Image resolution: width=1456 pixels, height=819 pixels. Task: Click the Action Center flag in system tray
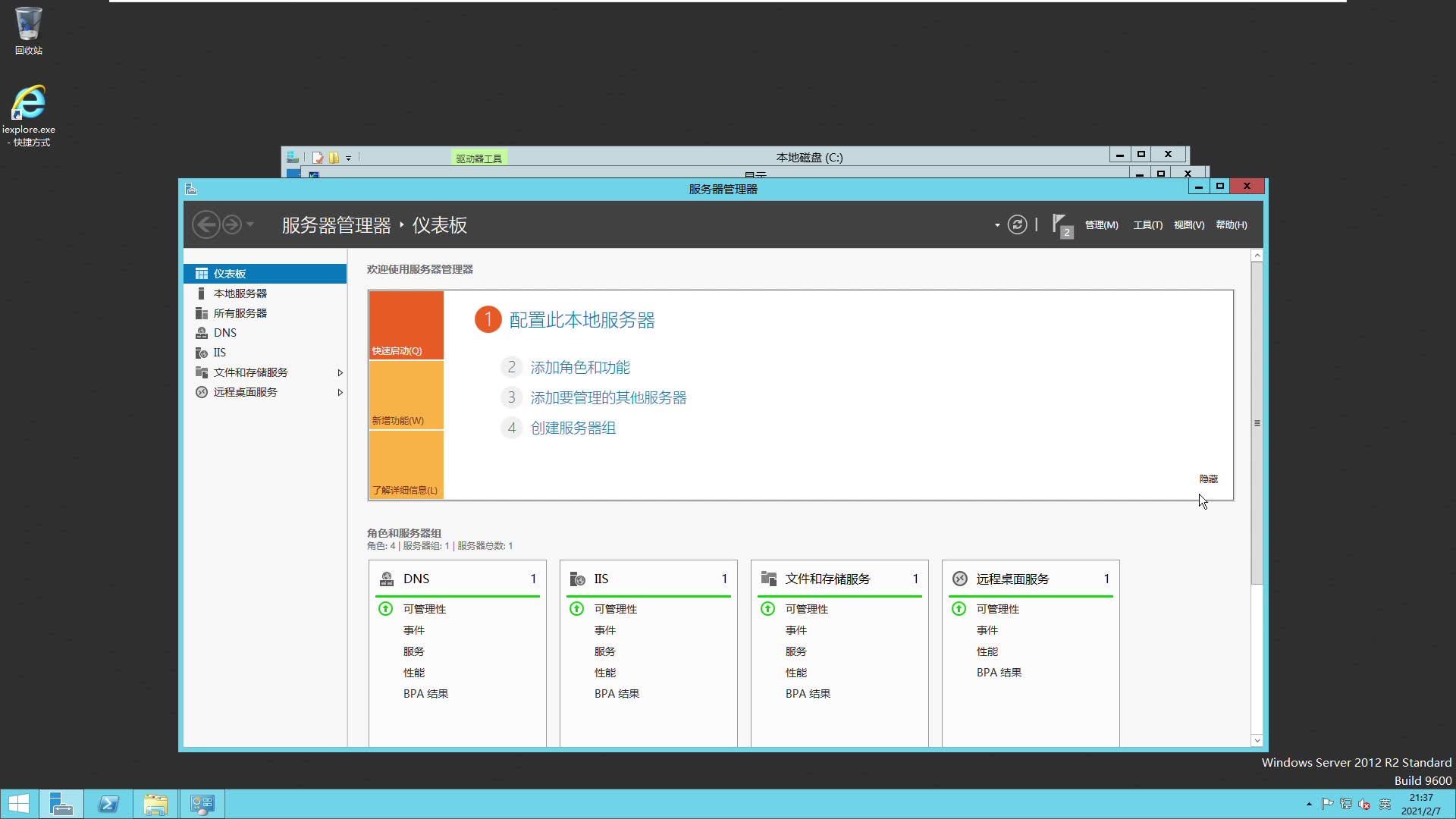[1327, 804]
